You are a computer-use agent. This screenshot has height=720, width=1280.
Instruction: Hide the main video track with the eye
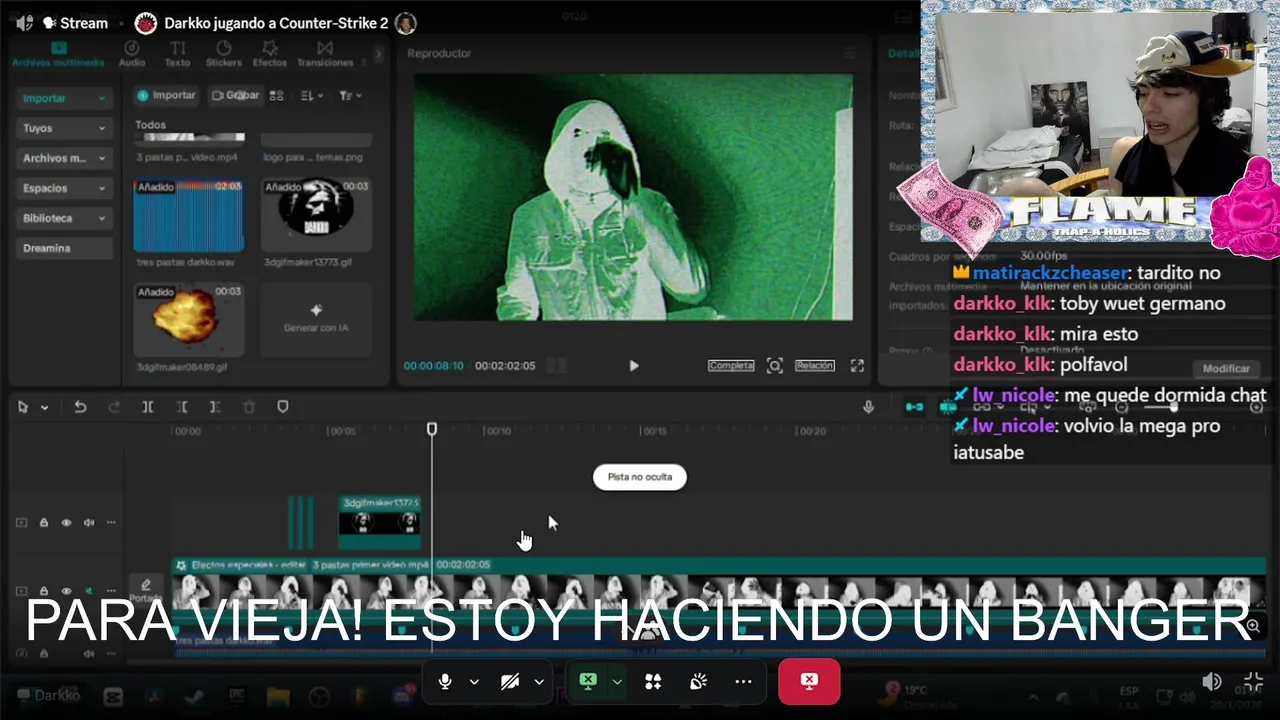(66, 591)
